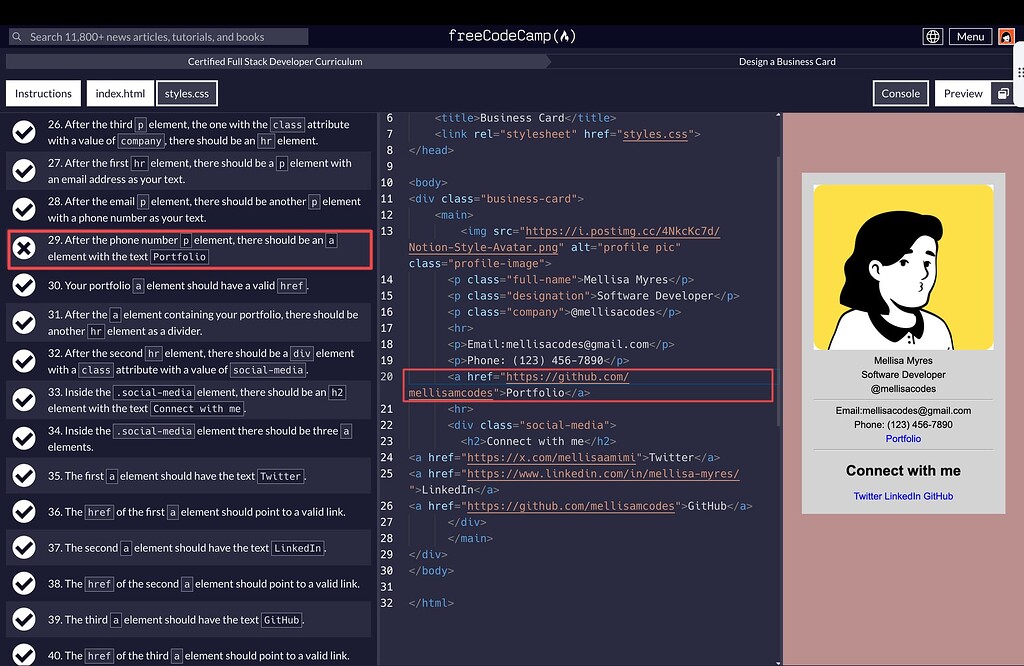Click the magnifier icon in the search bar

tap(16, 35)
